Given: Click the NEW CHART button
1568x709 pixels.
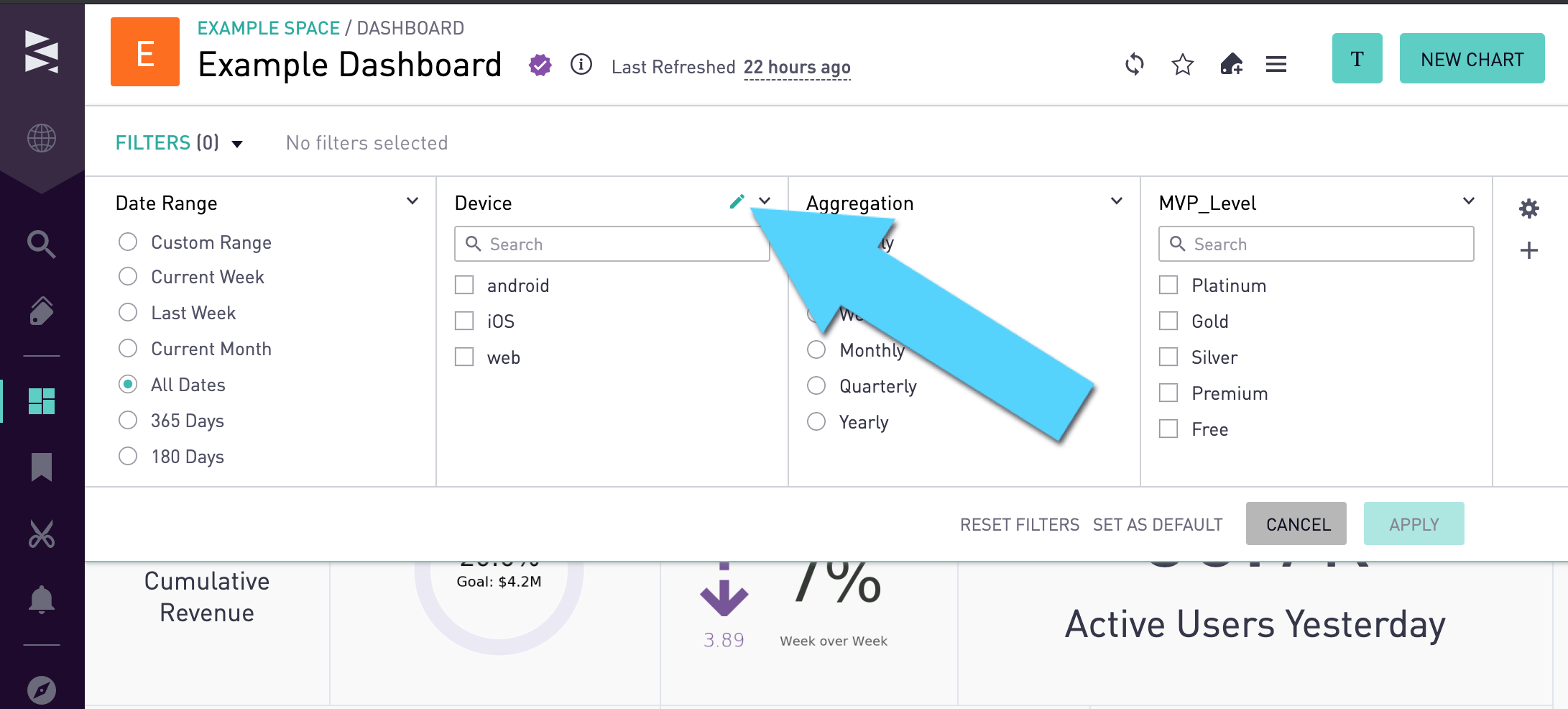Looking at the screenshot, I should tap(1472, 59).
